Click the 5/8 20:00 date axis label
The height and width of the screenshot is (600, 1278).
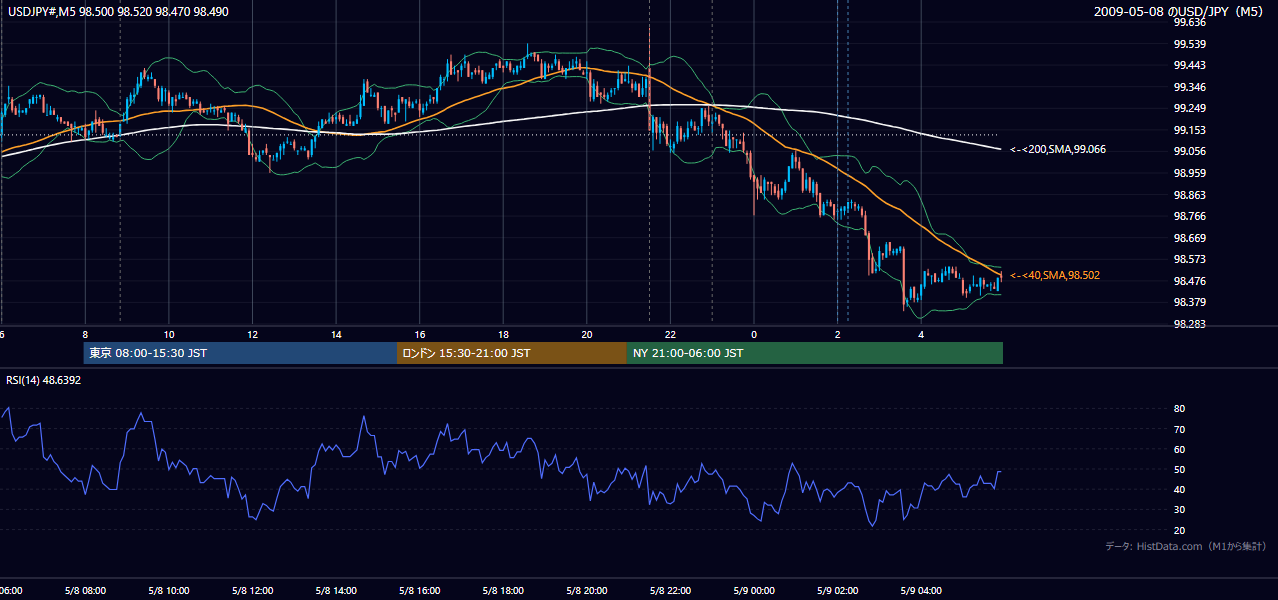click(x=587, y=591)
